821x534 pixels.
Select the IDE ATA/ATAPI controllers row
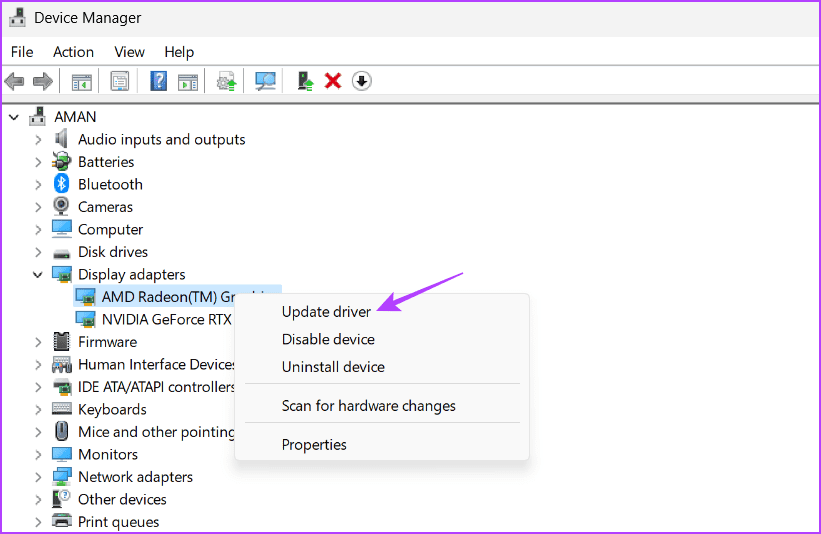pos(156,387)
